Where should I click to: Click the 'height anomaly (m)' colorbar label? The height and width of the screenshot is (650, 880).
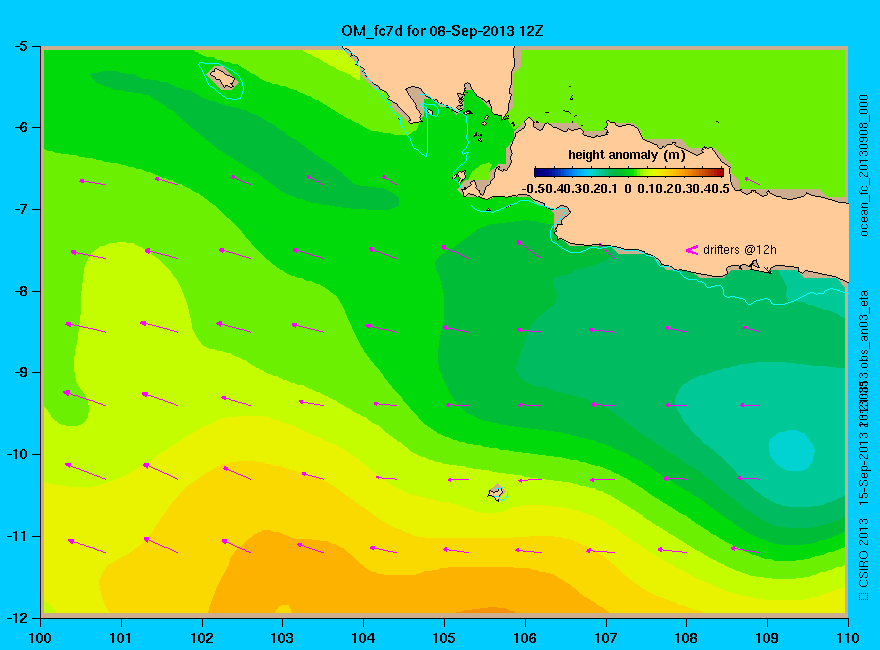[626, 155]
